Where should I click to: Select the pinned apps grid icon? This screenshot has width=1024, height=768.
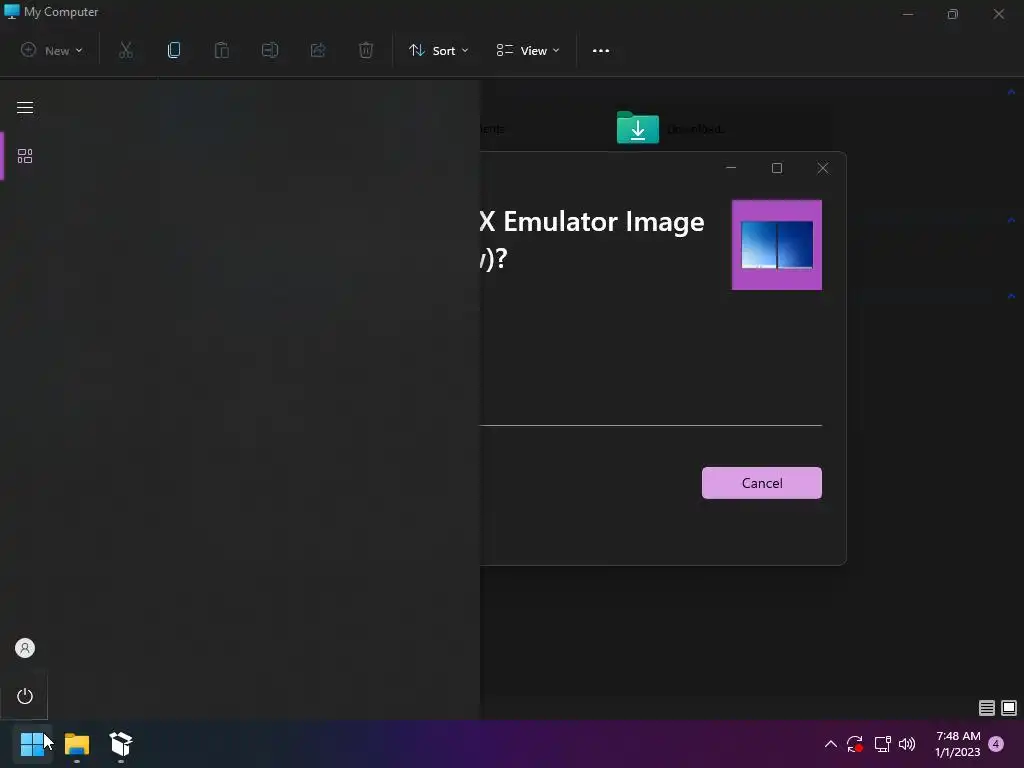click(x=25, y=155)
